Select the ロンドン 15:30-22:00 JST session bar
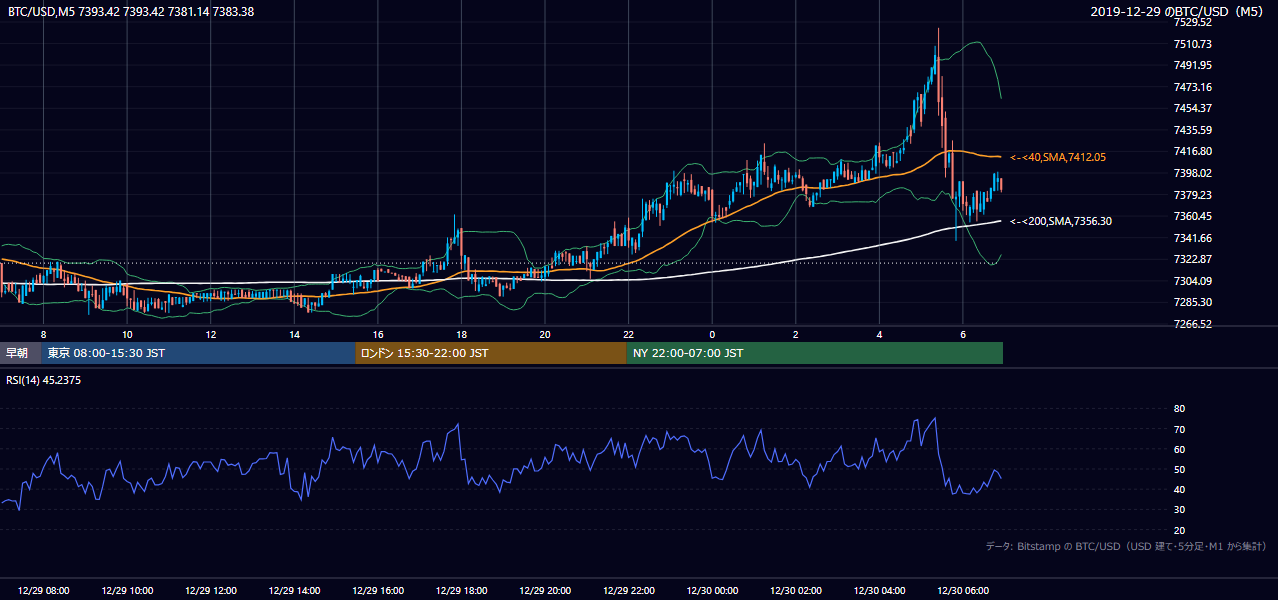This screenshot has width=1278, height=600. tap(491, 353)
